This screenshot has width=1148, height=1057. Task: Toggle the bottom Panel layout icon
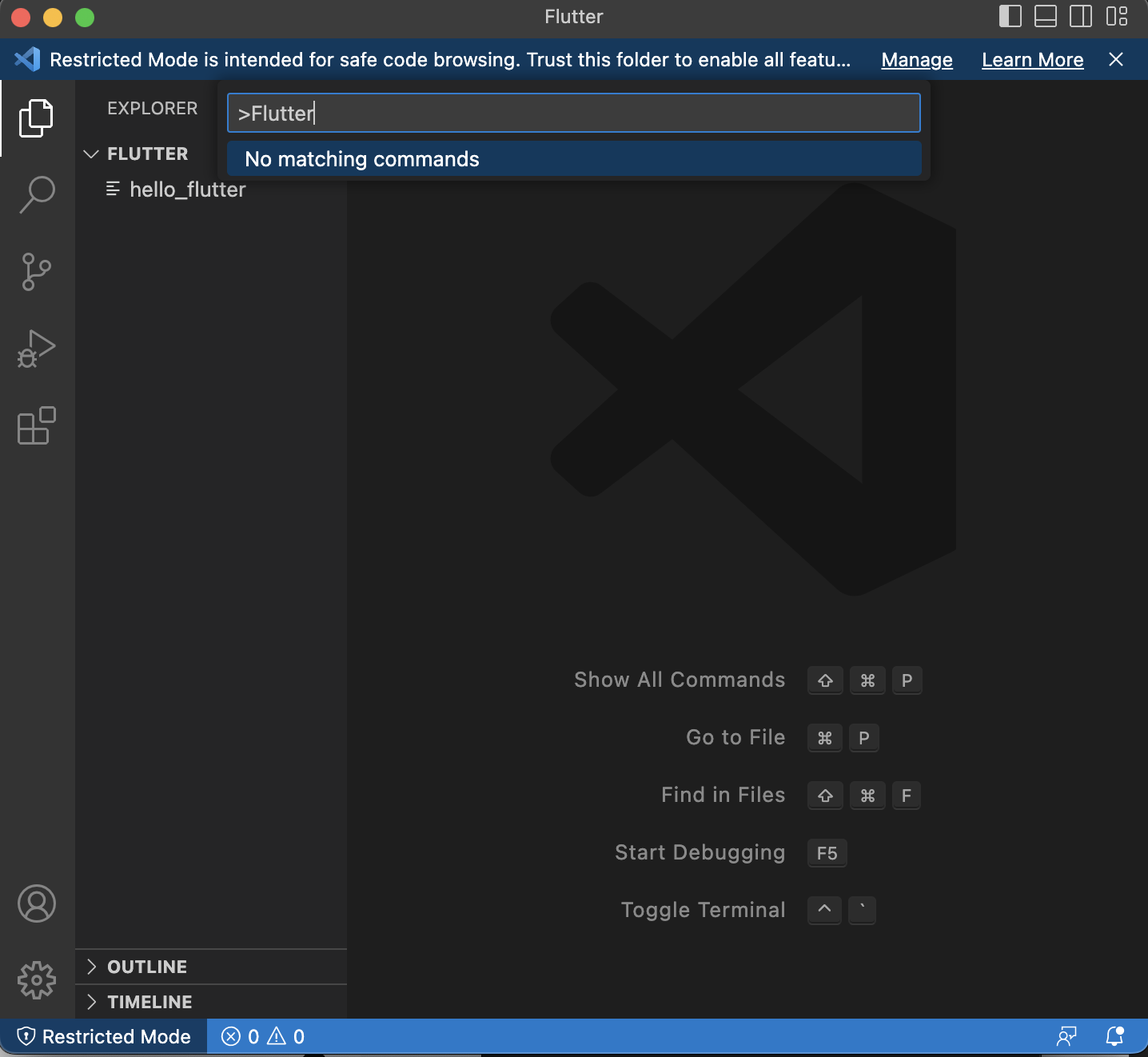1046,17
